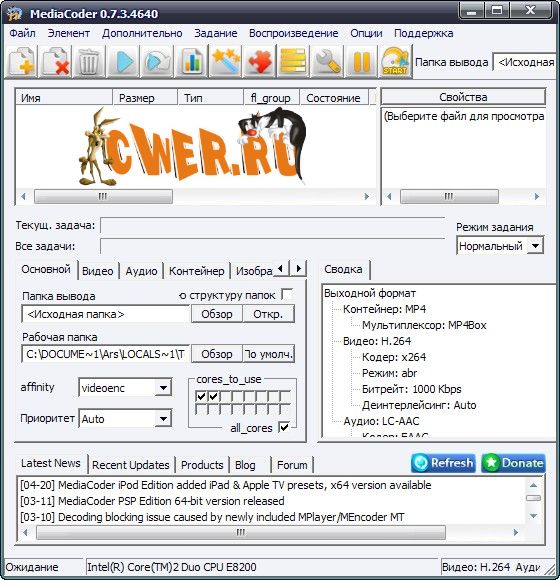Switch to the Аудио tab
The width and height of the screenshot is (560, 580).
click(x=141, y=271)
